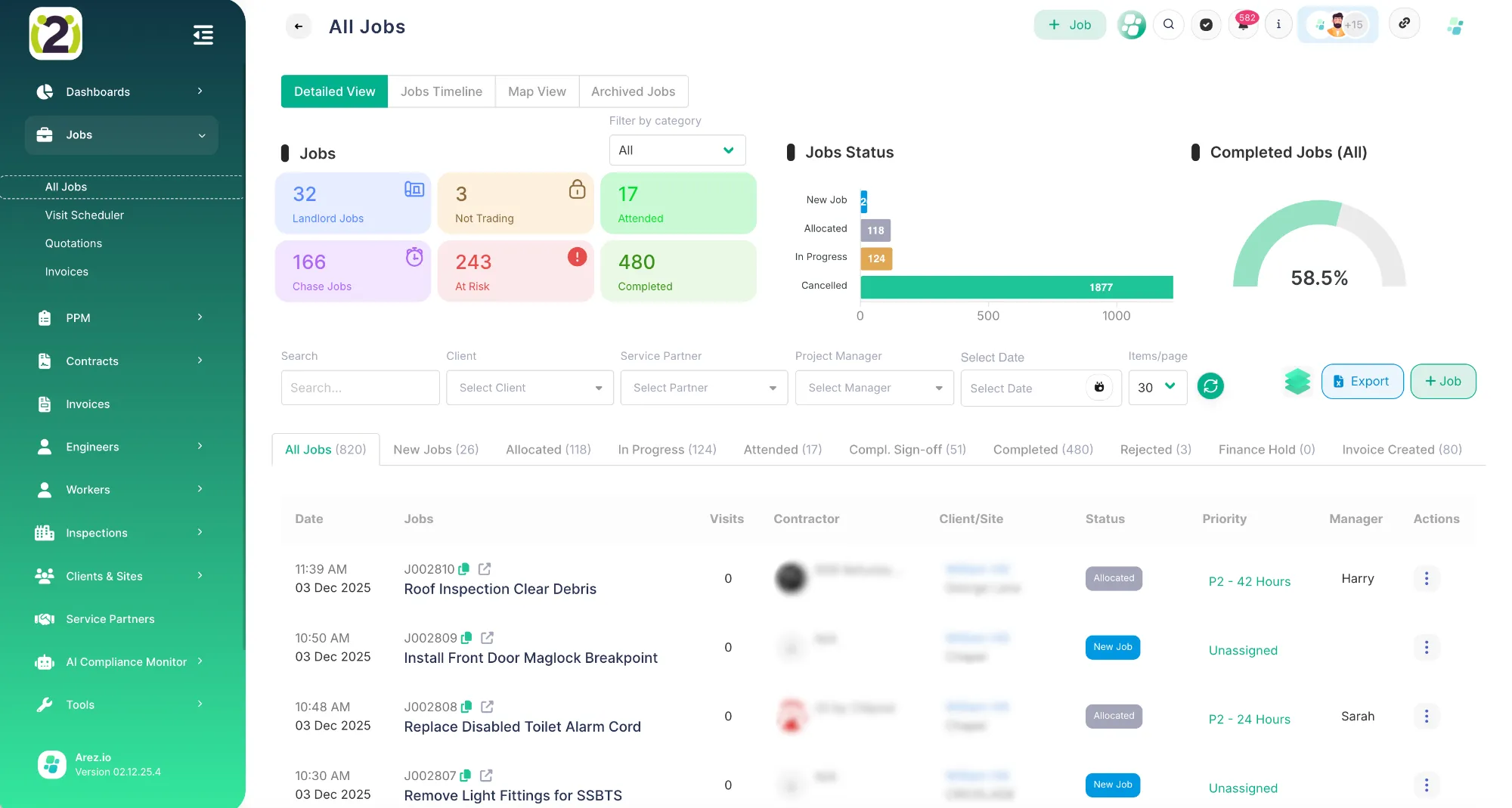Viewport: 1512px width, 808px height.
Task: Click the Cancelled bar in Jobs Status chart
Action: click(x=1016, y=287)
